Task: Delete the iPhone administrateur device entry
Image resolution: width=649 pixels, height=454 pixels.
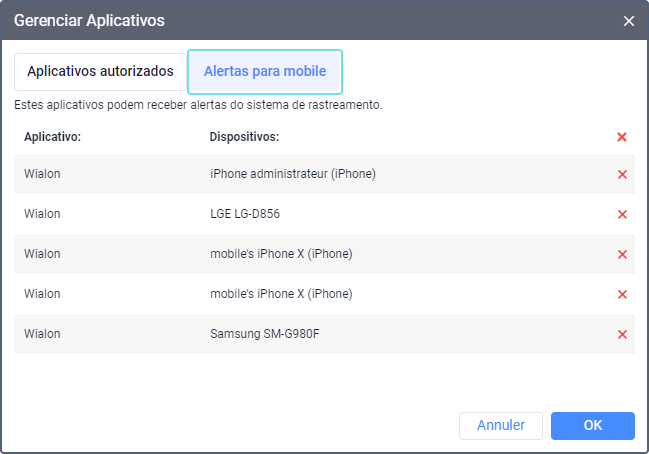Action: (x=622, y=175)
